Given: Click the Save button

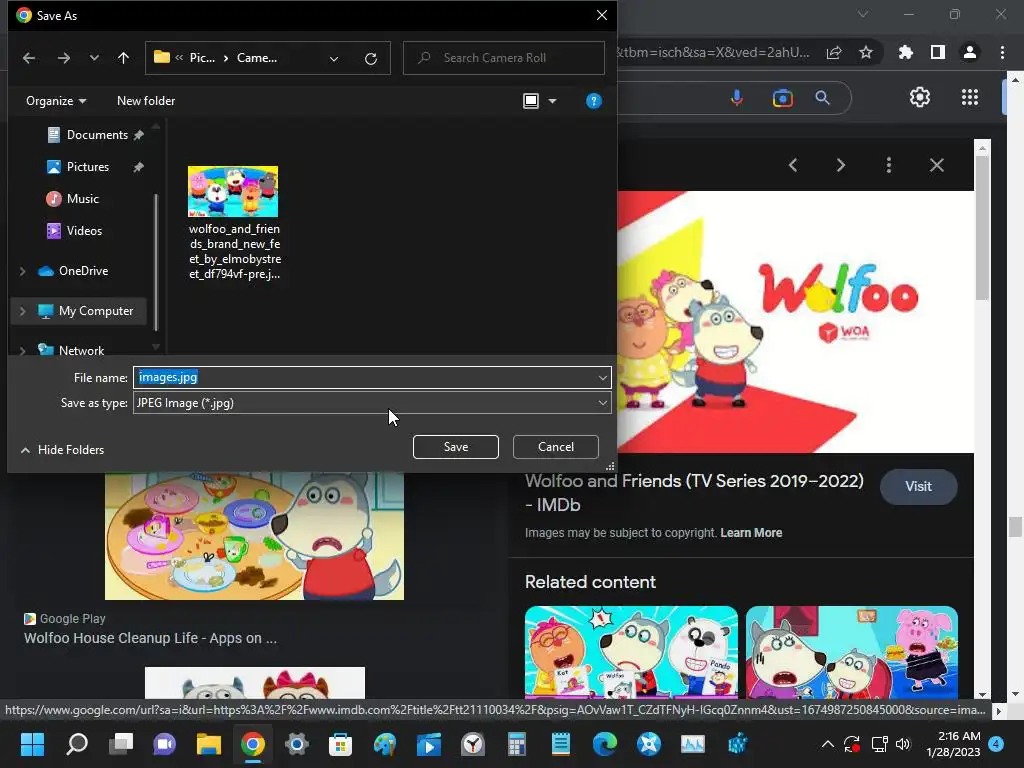Looking at the screenshot, I should 456,447.
